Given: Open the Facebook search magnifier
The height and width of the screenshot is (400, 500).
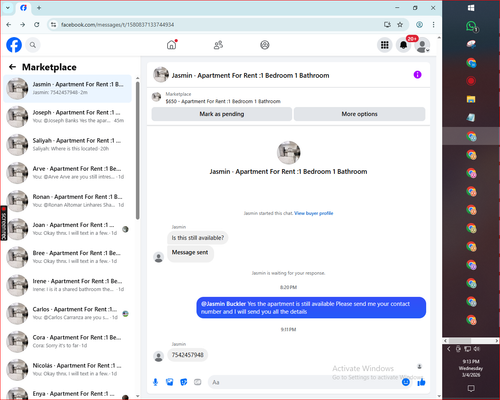Looking at the screenshot, I should [x=33, y=45].
